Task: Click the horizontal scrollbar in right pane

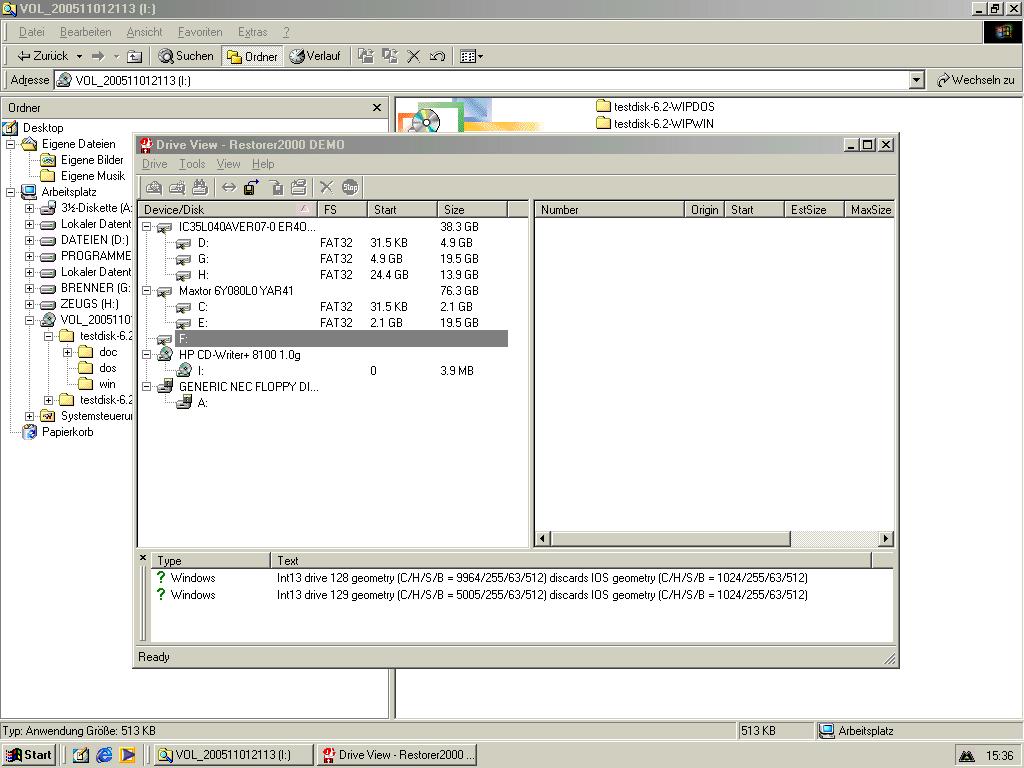Action: point(671,539)
